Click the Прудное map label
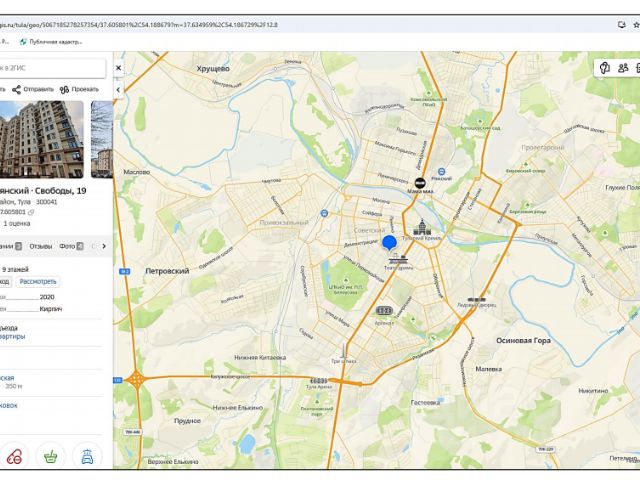The image size is (640, 480). [x=187, y=421]
